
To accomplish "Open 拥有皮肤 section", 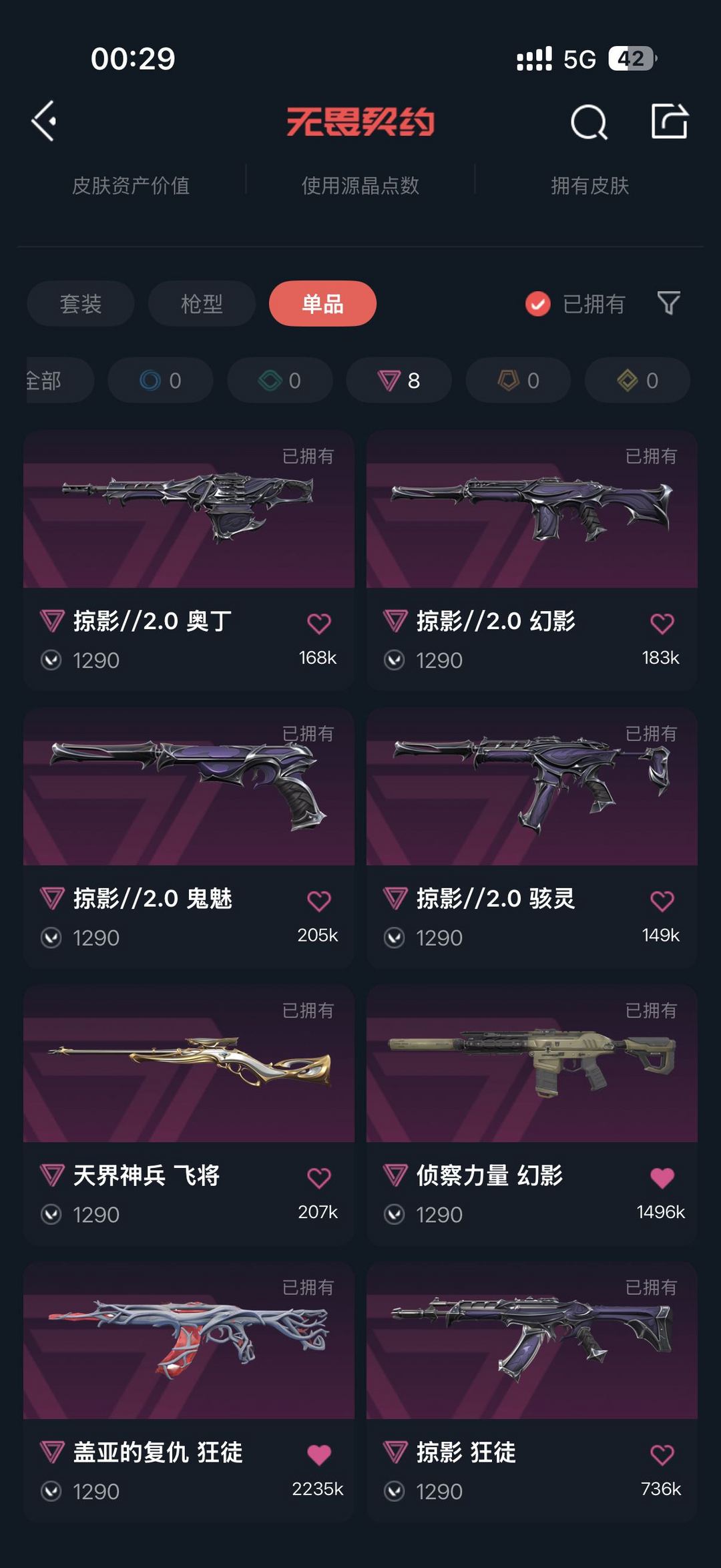I will click(590, 186).
